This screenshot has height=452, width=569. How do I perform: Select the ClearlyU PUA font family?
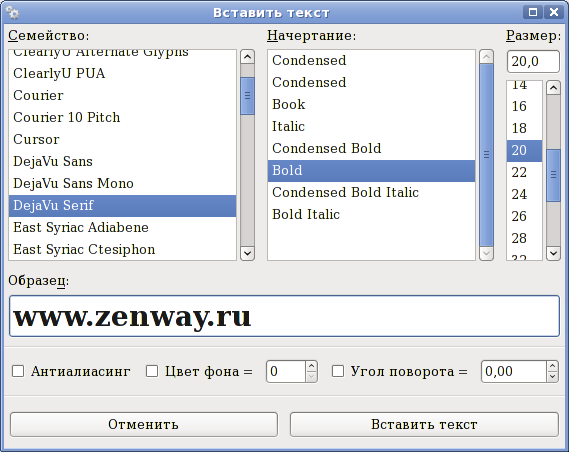point(122,74)
